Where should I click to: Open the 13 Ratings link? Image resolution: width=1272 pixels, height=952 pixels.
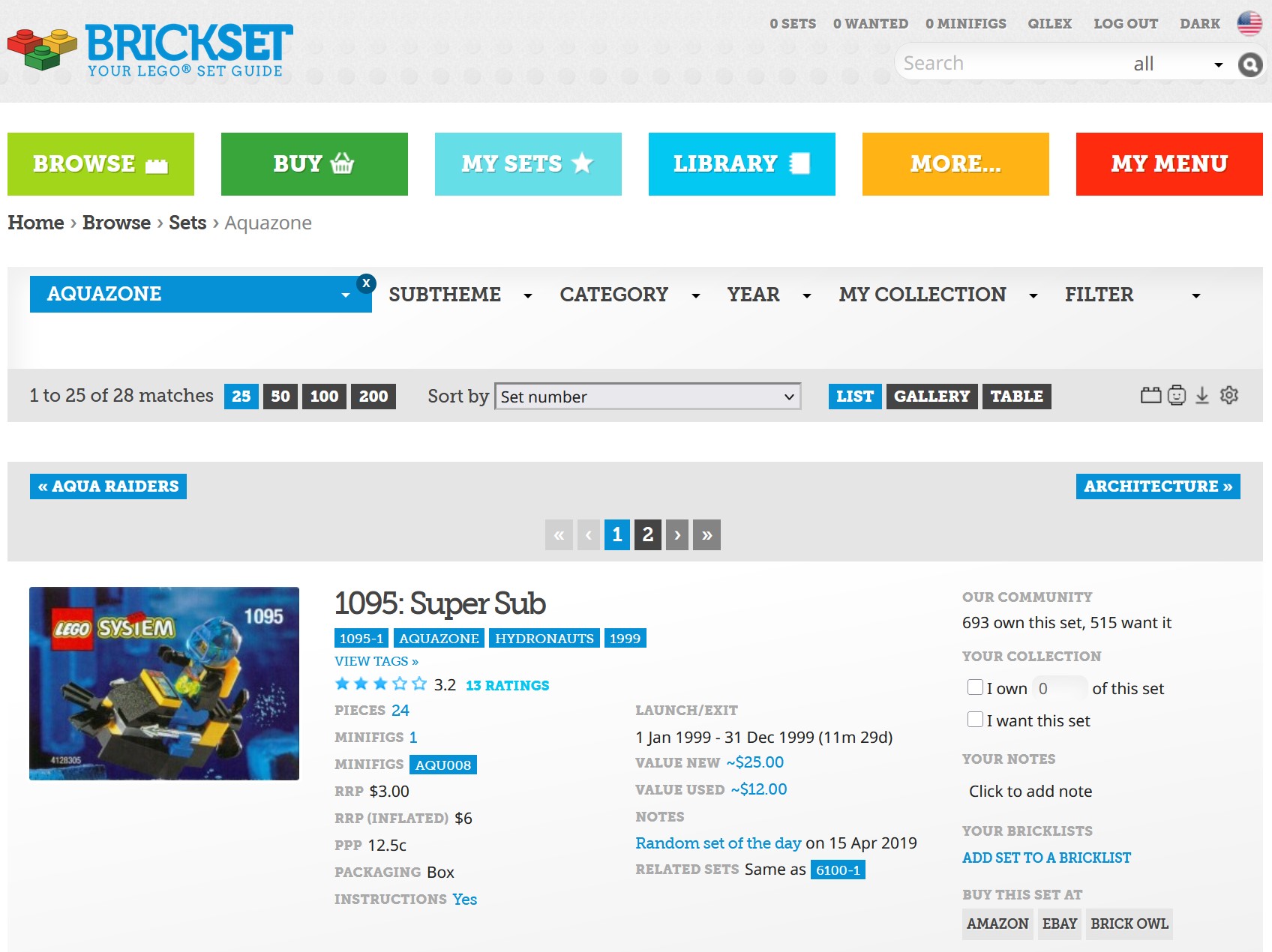[x=508, y=685]
